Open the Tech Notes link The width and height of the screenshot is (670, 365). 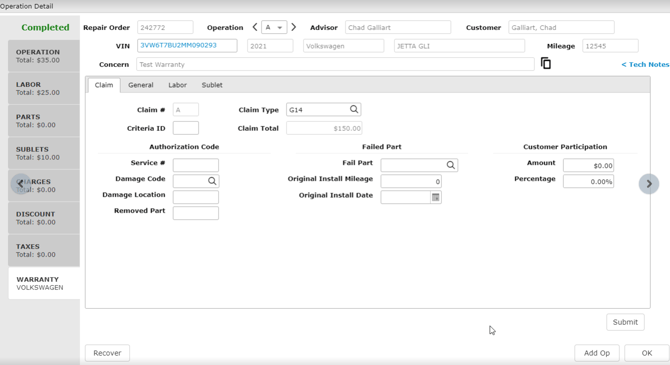pyautogui.click(x=645, y=64)
